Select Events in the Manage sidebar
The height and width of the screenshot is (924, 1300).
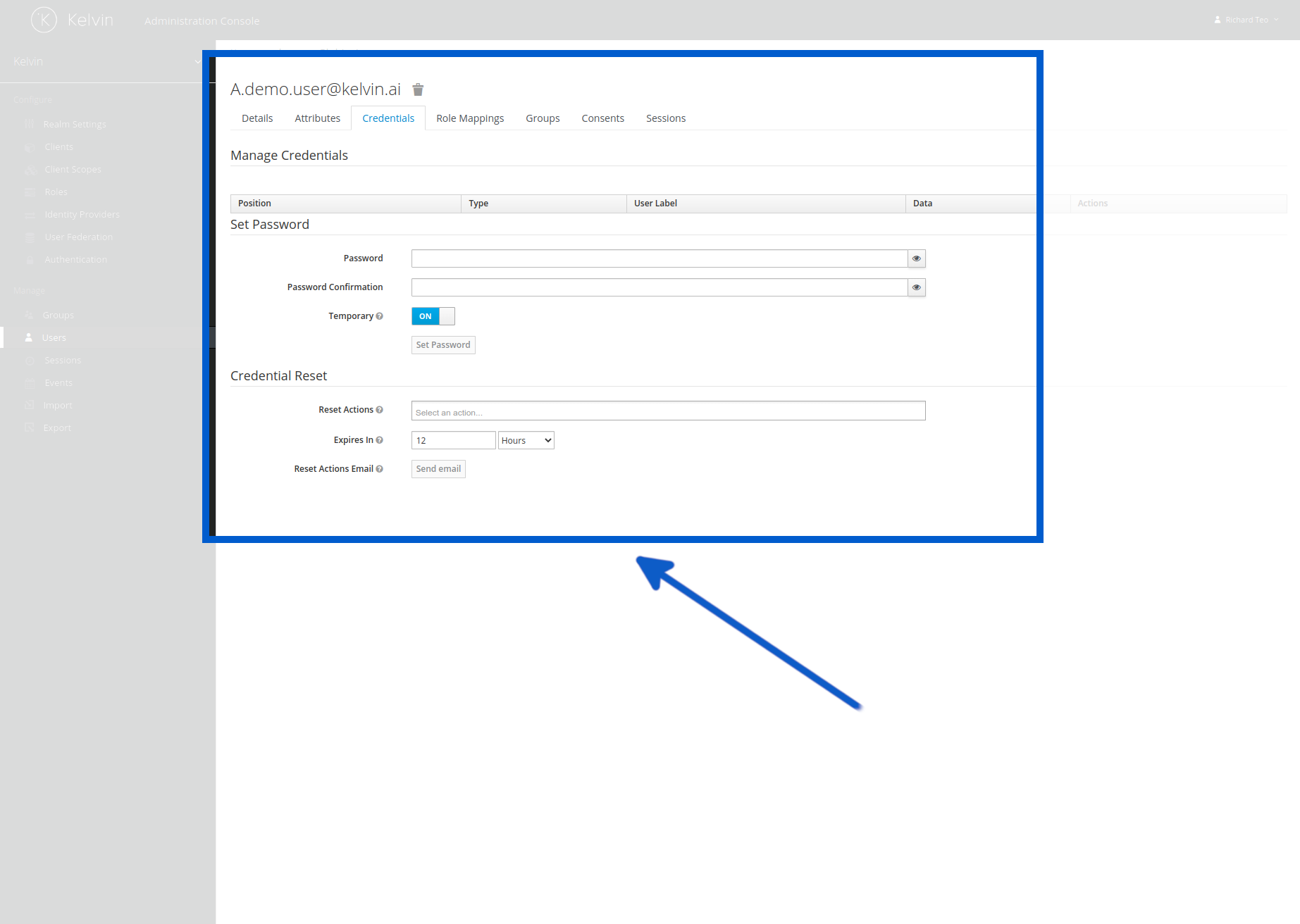click(x=58, y=382)
